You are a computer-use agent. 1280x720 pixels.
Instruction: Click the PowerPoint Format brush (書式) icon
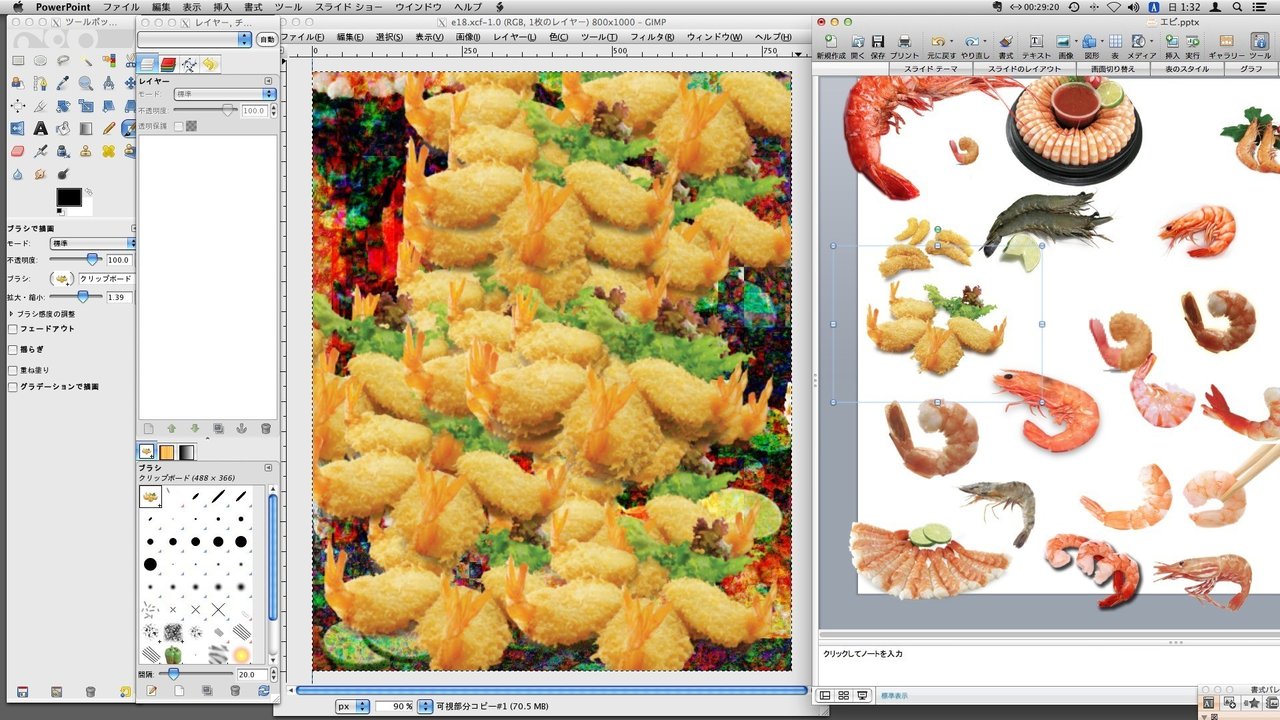tap(1006, 45)
